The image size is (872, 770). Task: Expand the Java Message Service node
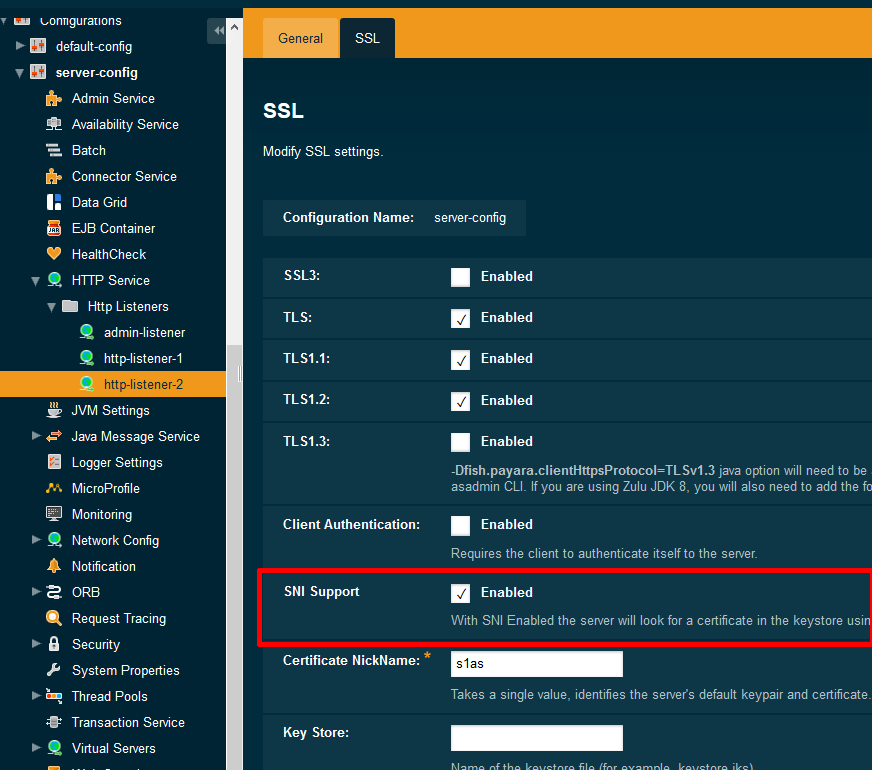coord(37,436)
